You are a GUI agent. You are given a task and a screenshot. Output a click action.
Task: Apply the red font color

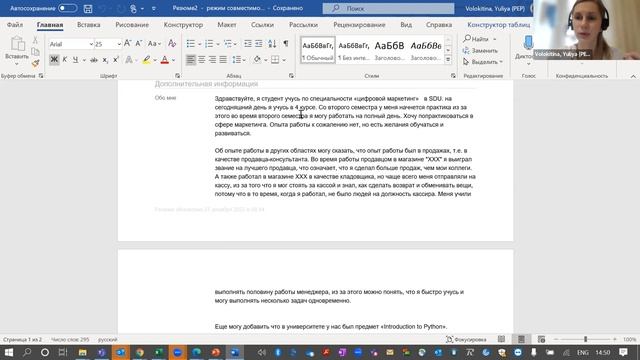(x=164, y=60)
